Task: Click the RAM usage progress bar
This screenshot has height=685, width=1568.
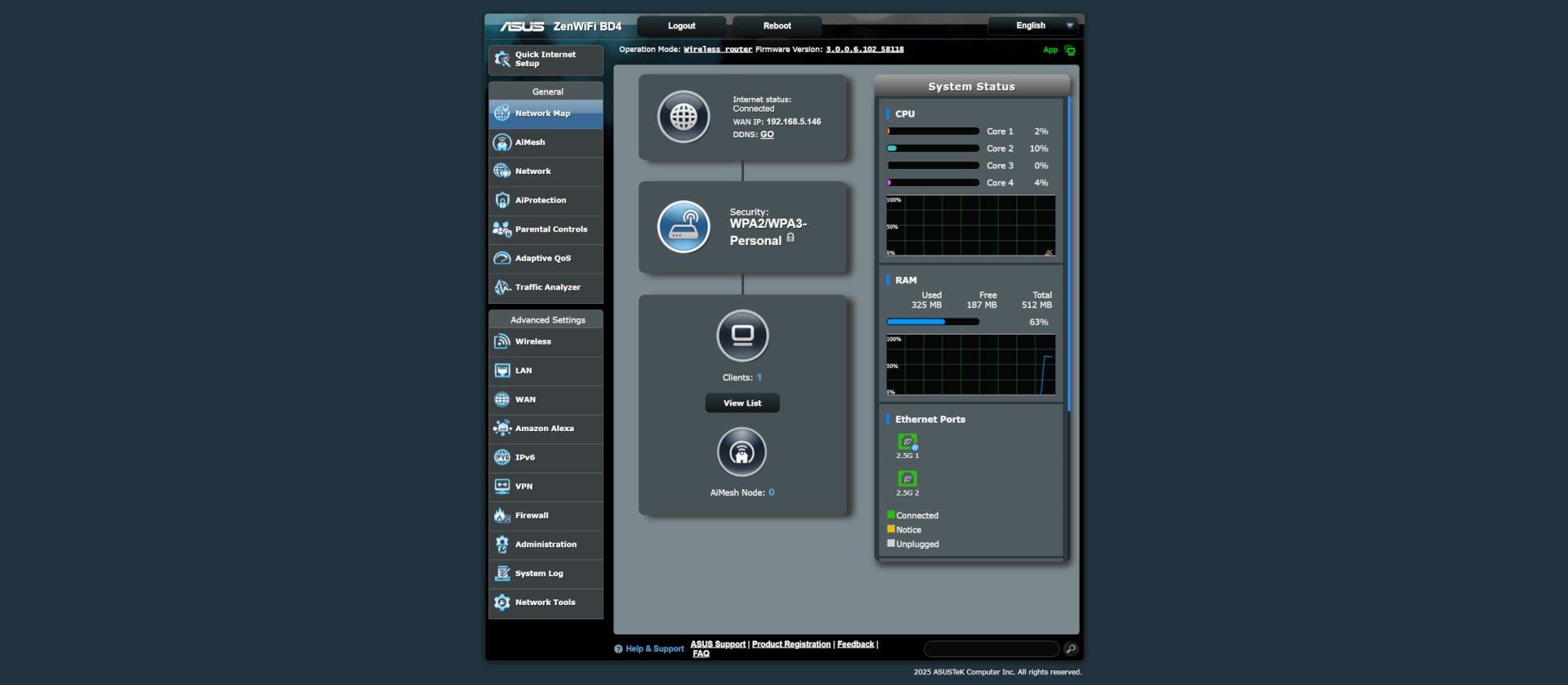Action: (x=933, y=322)
